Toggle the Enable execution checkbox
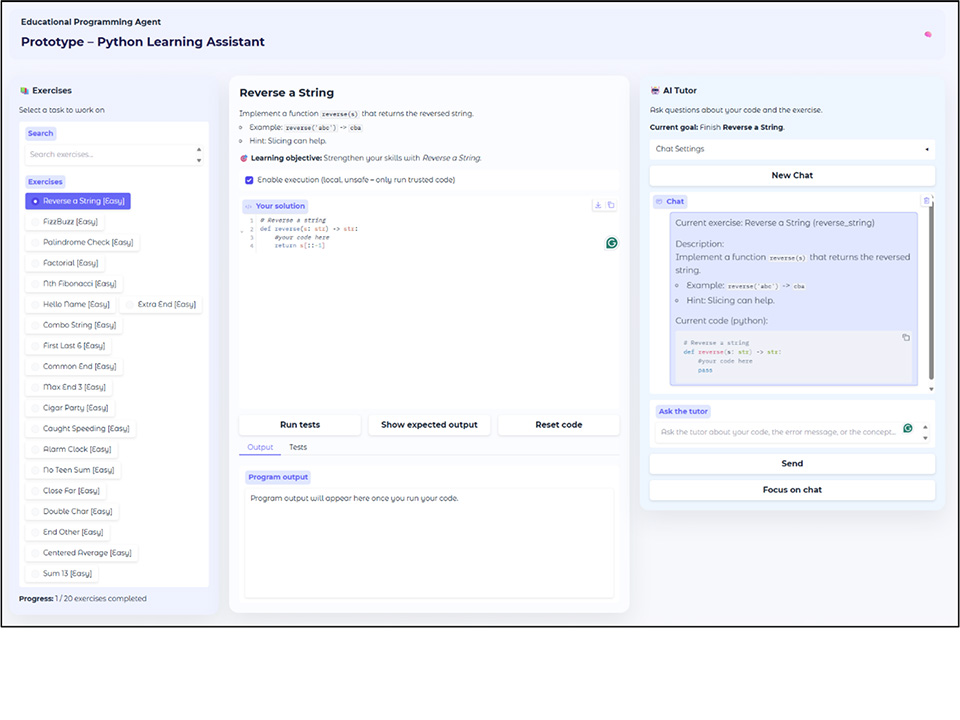Screen dimensions: 960x720 click(249, 180)
